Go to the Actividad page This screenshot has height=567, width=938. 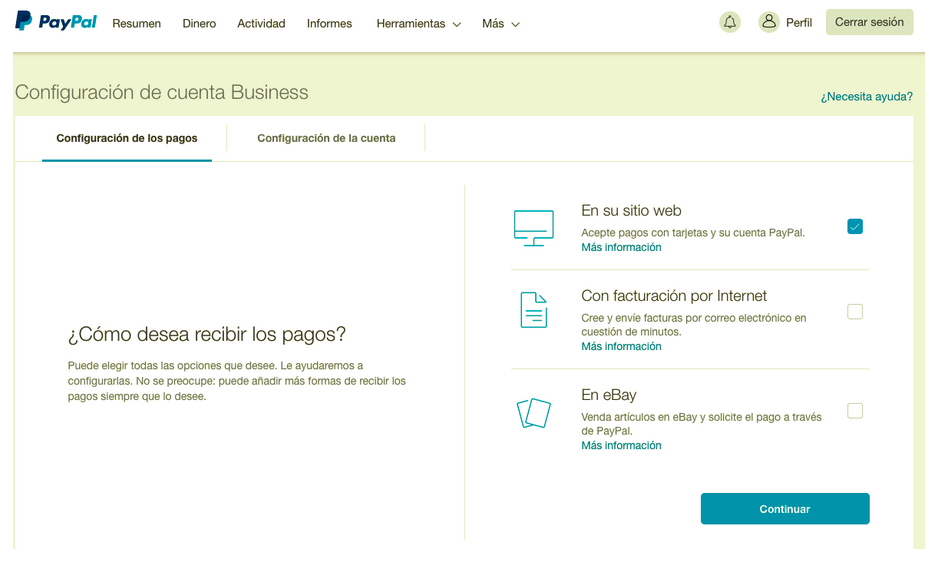[261, 24]
